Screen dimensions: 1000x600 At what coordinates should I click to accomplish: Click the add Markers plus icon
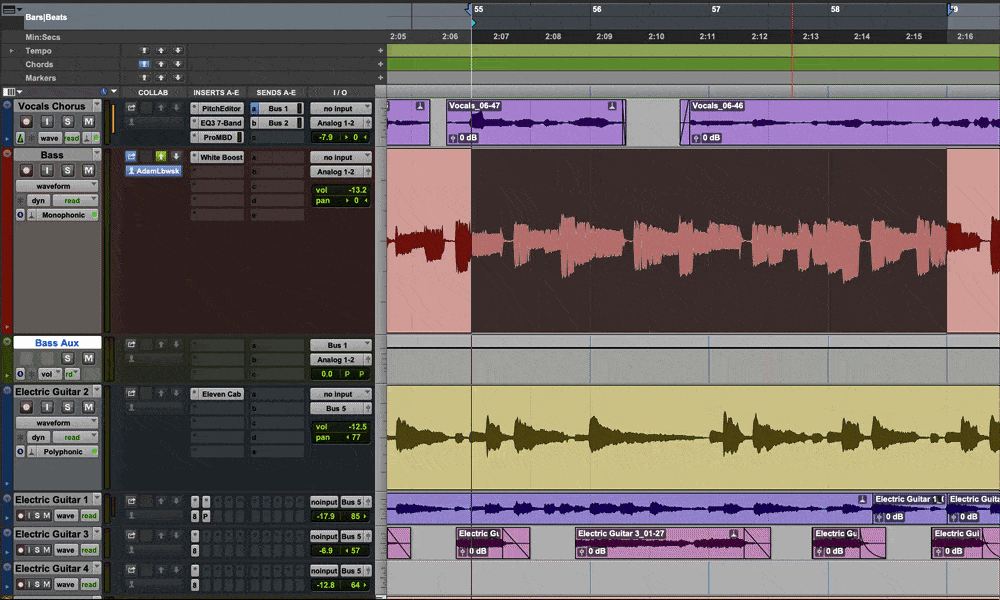click(x=380, y=78)
